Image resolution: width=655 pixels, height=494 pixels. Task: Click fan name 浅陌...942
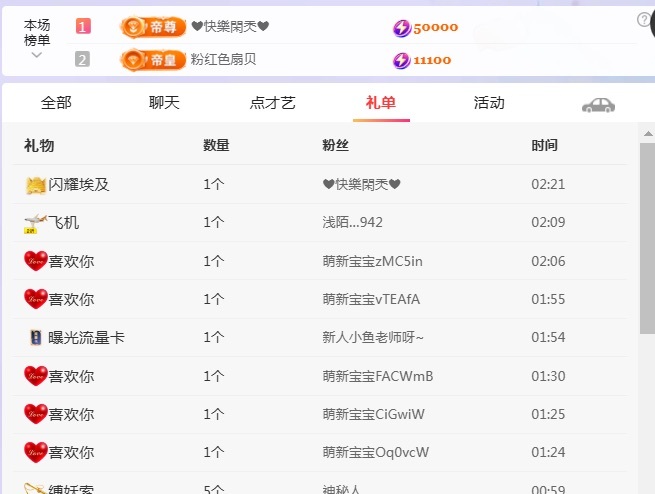pos(353,222)
